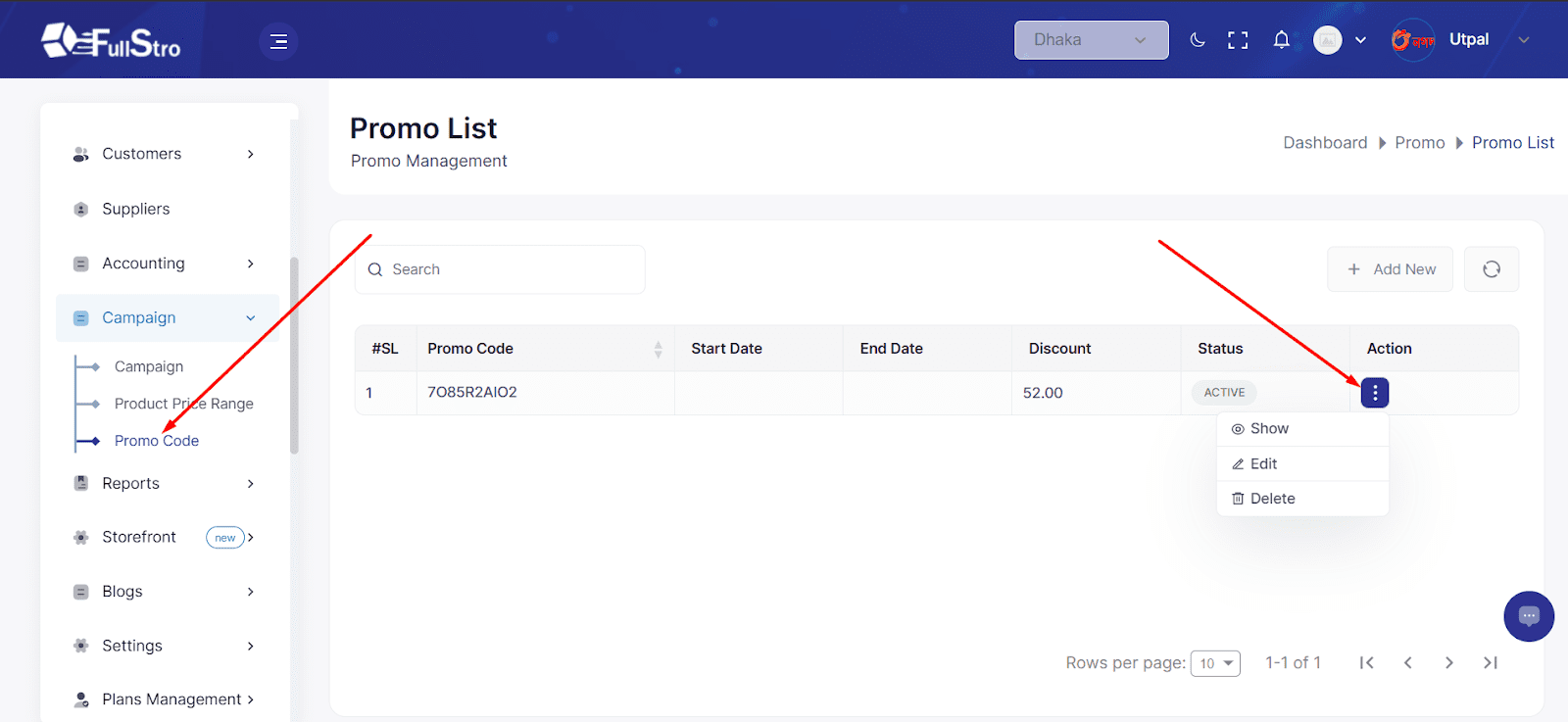Enter fullscreen using the brackets icon
The height and width of the screenshot is (722, 1568).
(x=1238, y=40)
